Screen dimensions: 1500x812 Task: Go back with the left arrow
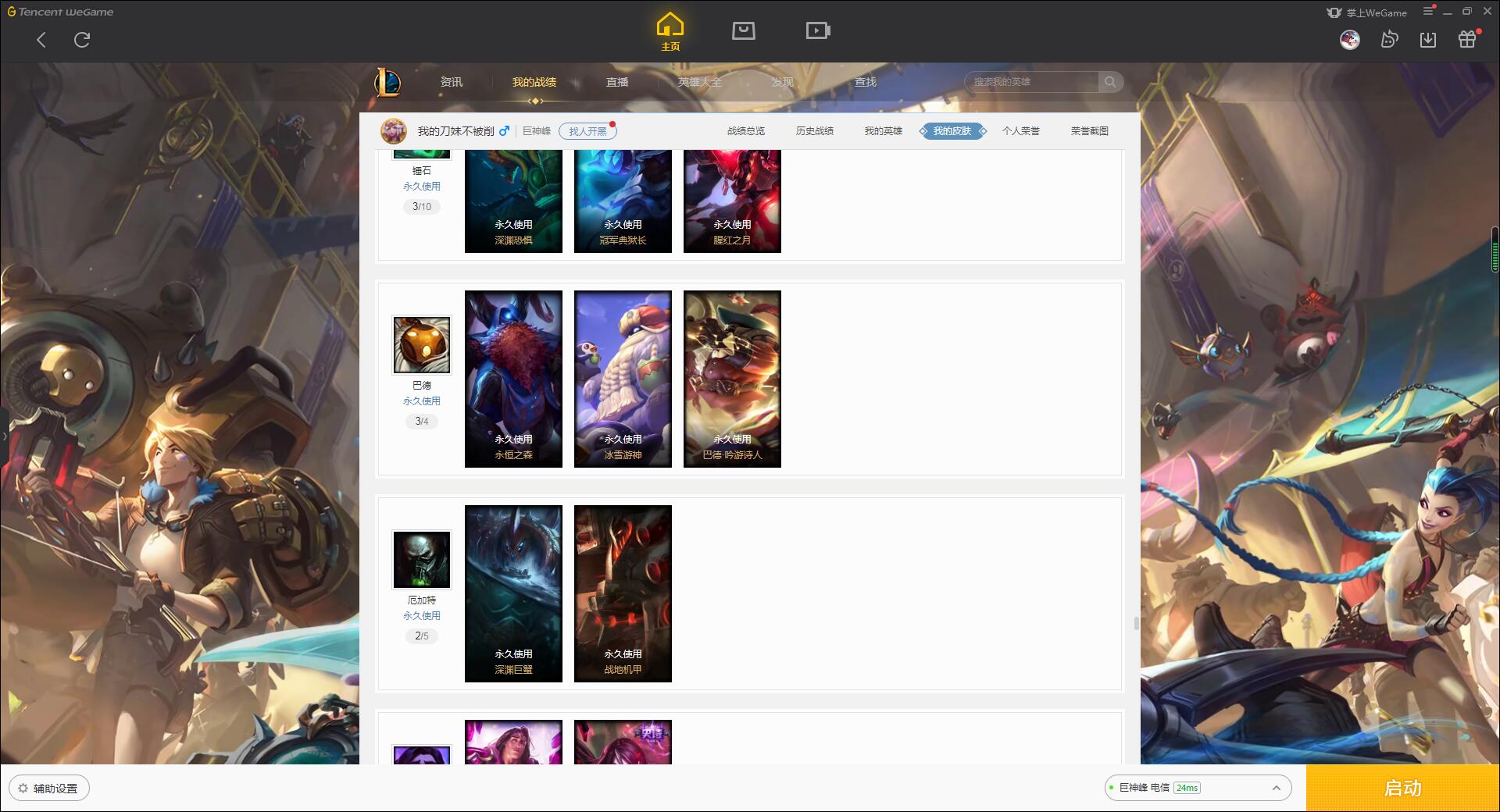point(41,40)
